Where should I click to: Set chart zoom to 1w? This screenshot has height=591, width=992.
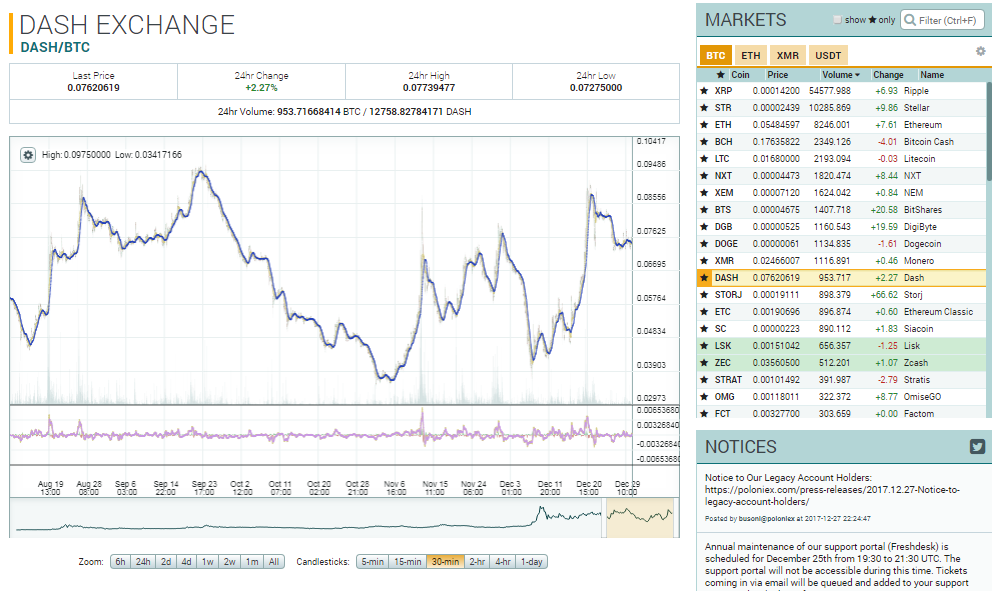click(x=208, y=562)
